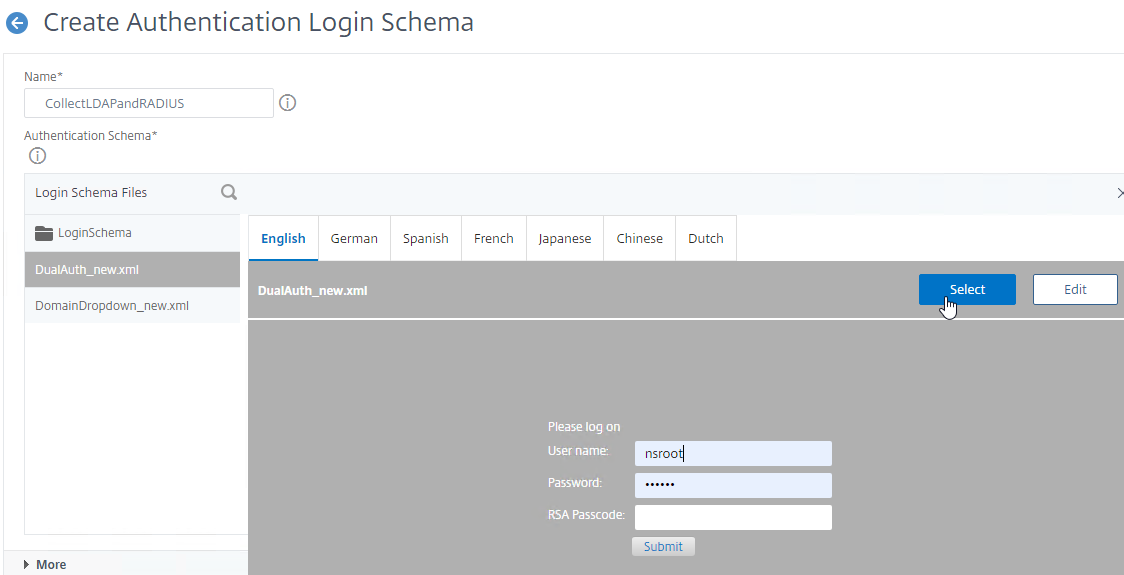Switch to the German tab
This screenshot has height=575, width=1124.
pos(354,239)
